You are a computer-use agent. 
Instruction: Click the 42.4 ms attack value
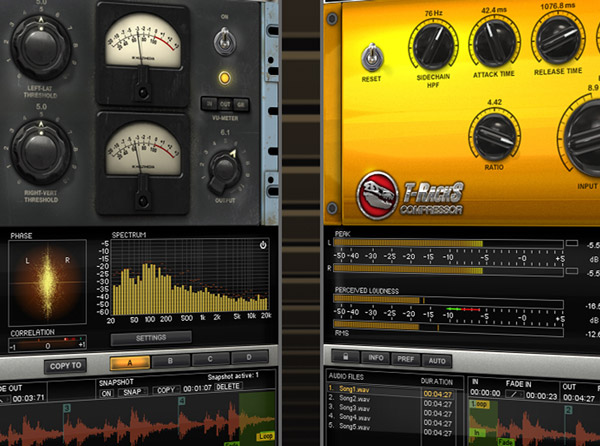coord(493,10)
